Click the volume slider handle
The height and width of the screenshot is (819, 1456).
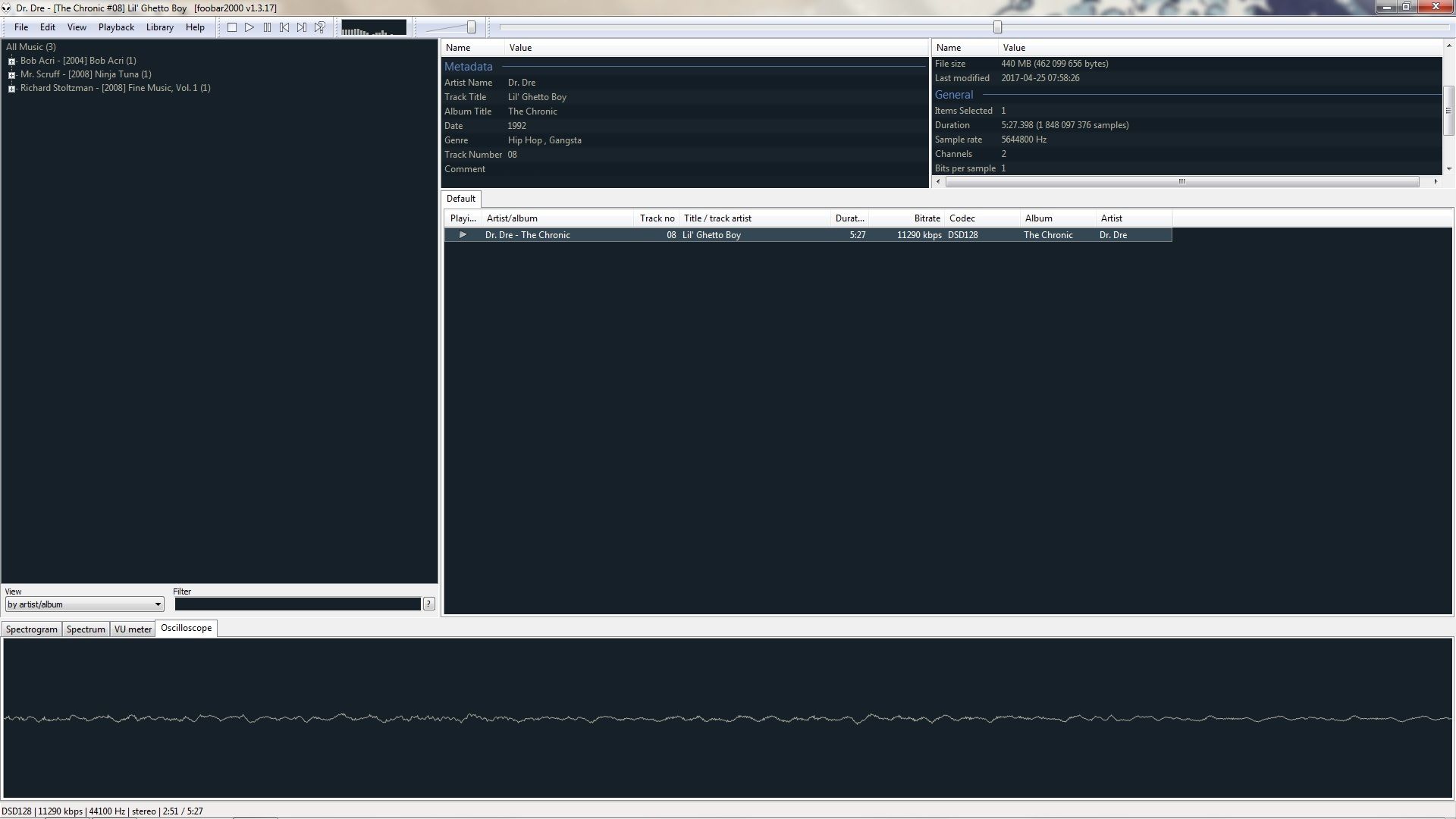coord(471,27)
